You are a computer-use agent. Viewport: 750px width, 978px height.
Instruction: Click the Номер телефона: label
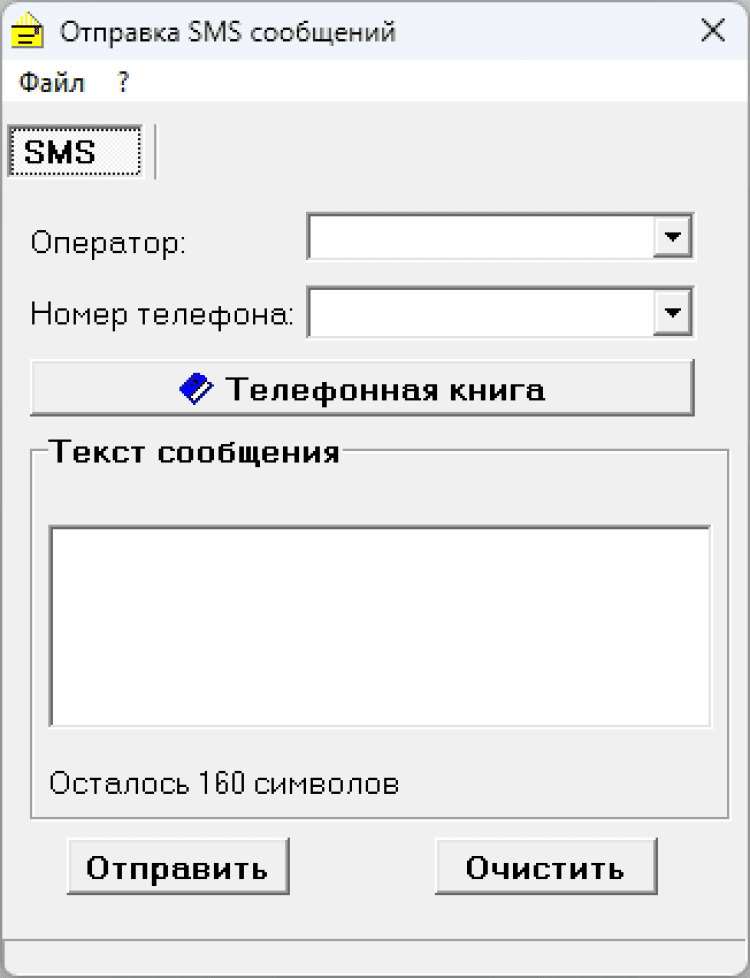pos(162,315)
